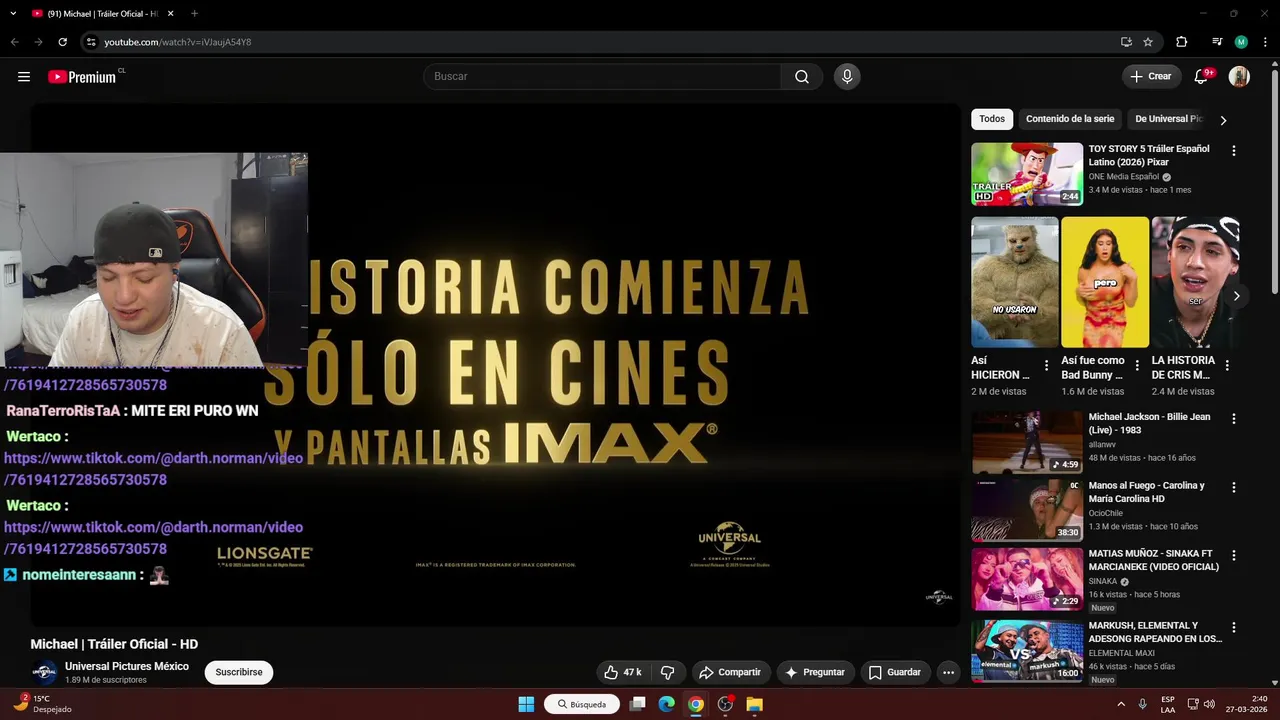1280x720 pixels.
Task: Open a new browser tab
Action: [x=194, y=14]
